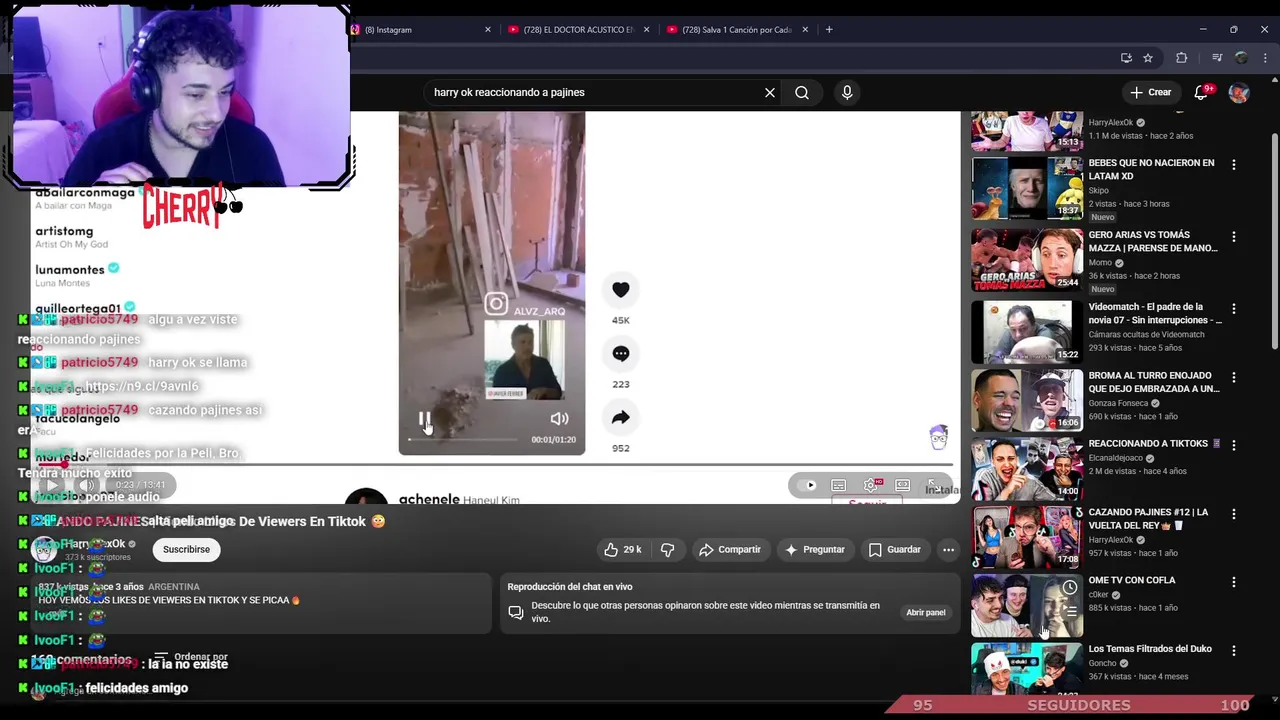Open the YouTube account avatar menu
The height and width of the screenshot is (720, 1280).
click(1239, 92)
